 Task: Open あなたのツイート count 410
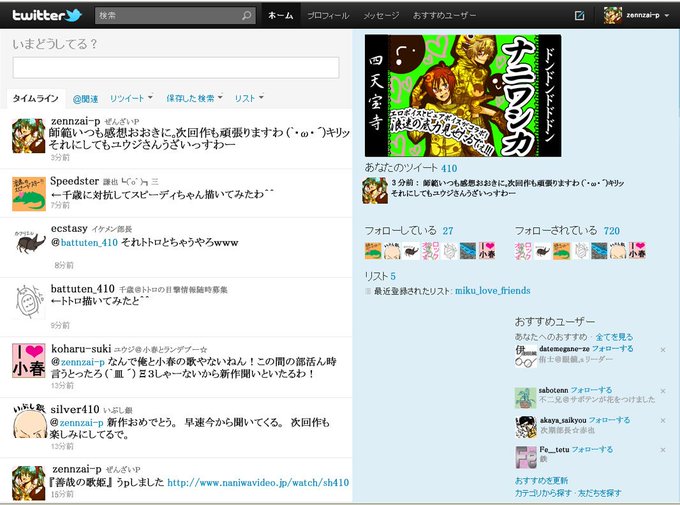tap(449, 168)
